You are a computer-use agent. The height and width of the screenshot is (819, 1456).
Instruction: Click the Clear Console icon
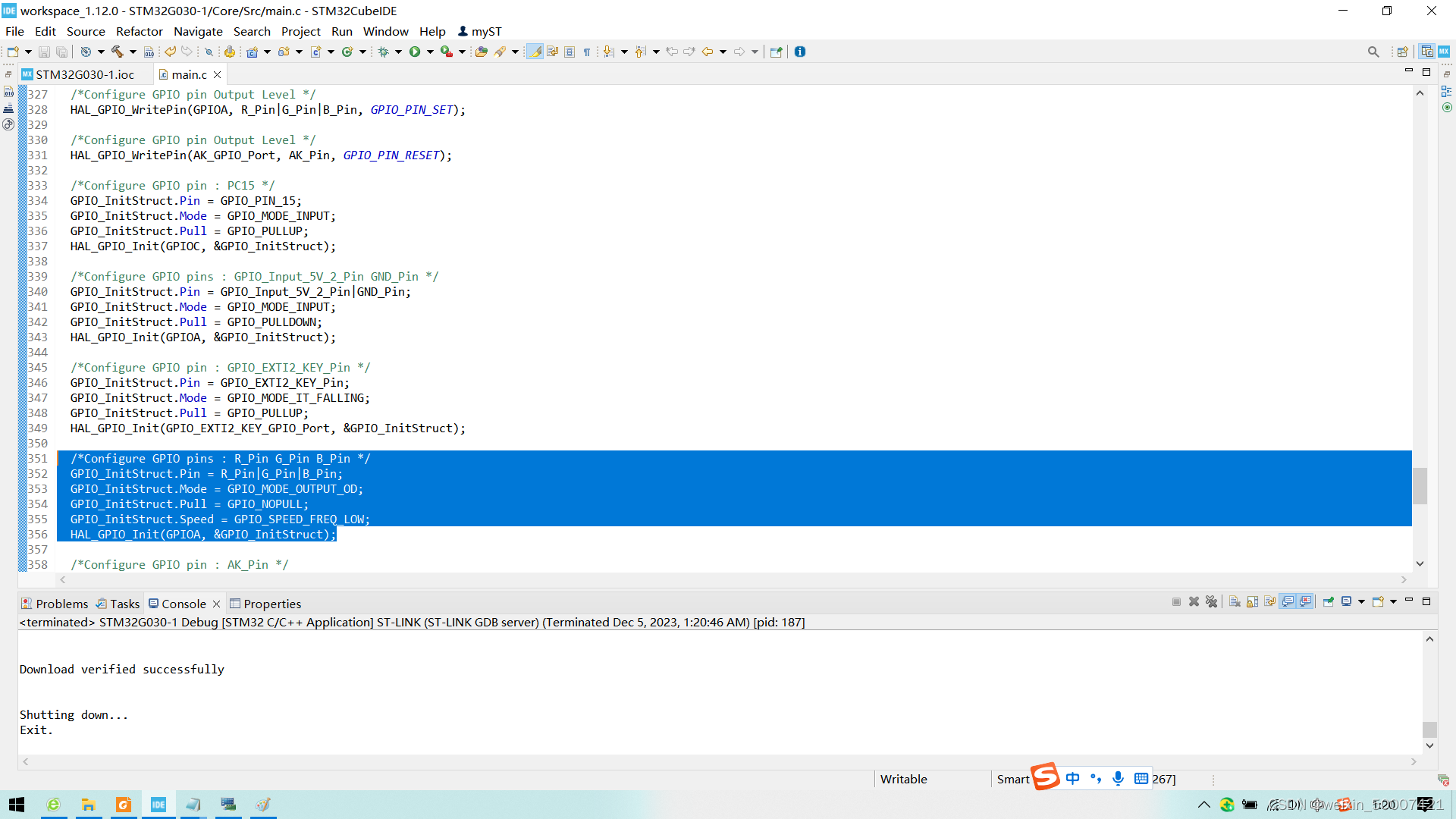click(x=1235, y=601)
